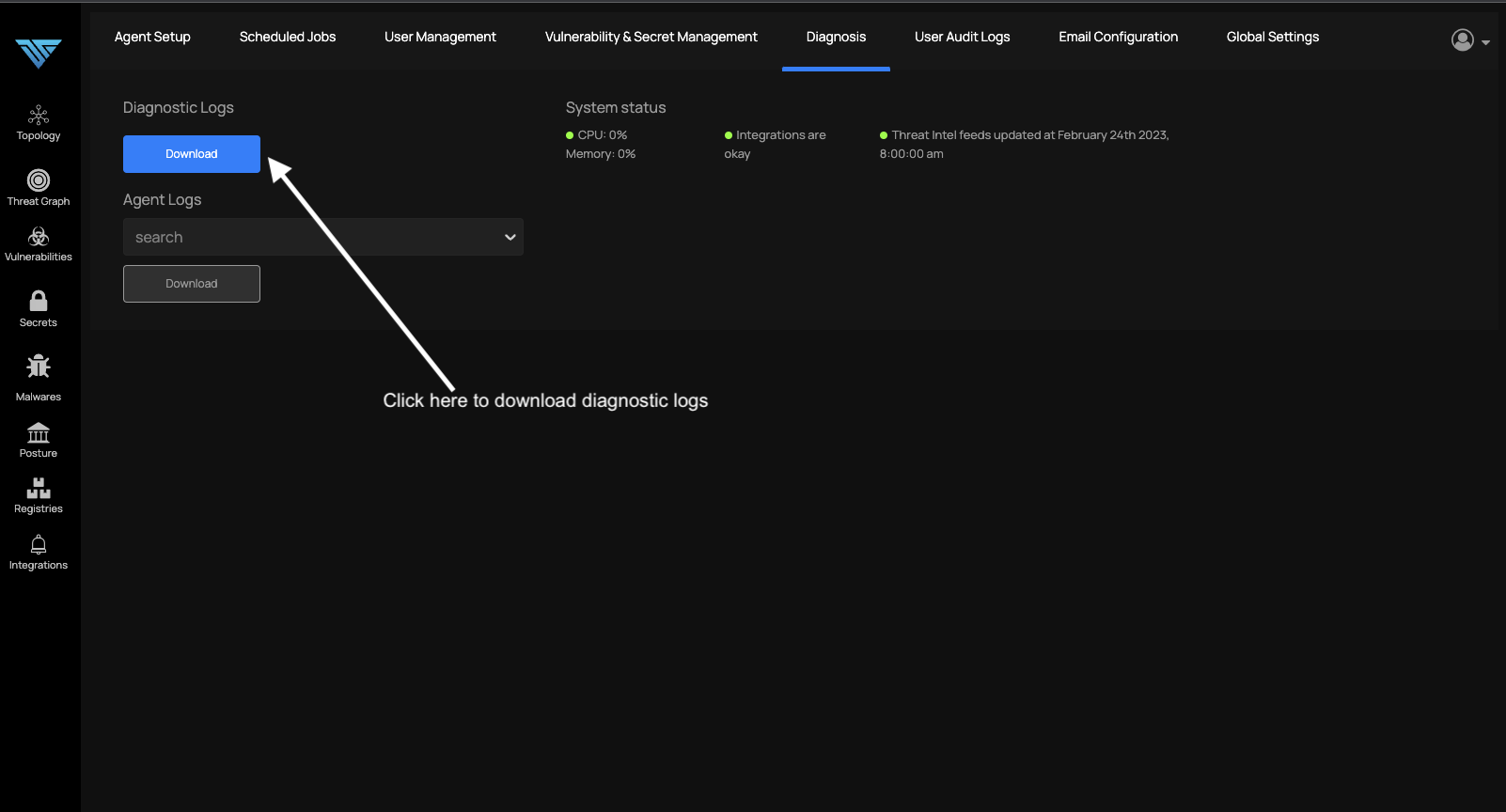The width and height of the screenshot is (1506, 812).
Task: Select the Diagnosis tab
Action: pyautogui.click(x=836, y=37)
